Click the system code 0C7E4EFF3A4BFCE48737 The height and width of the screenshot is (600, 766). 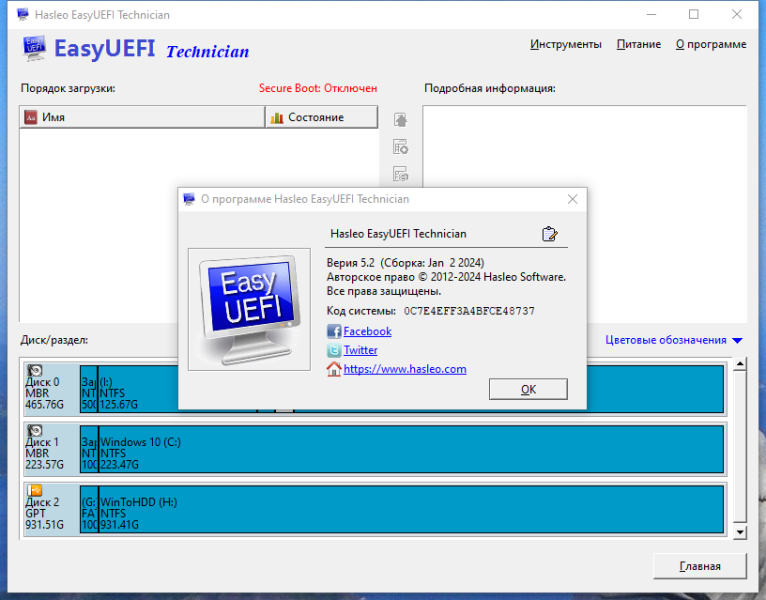pyautogui.click(x=469, y=311)
